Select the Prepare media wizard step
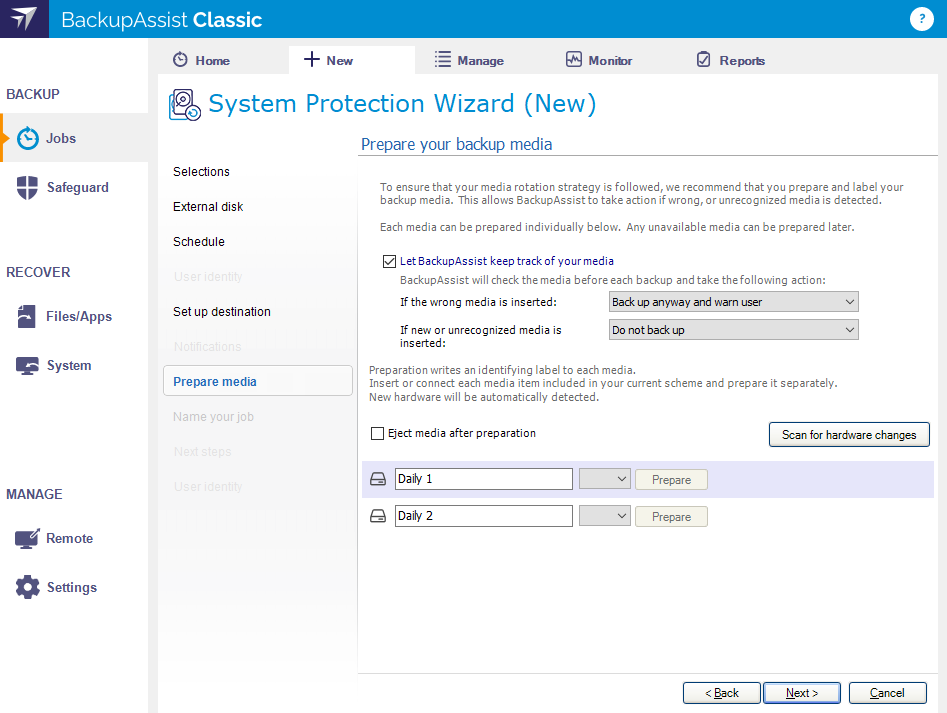Viewport: 947px width, 713px height. [258, 380]
